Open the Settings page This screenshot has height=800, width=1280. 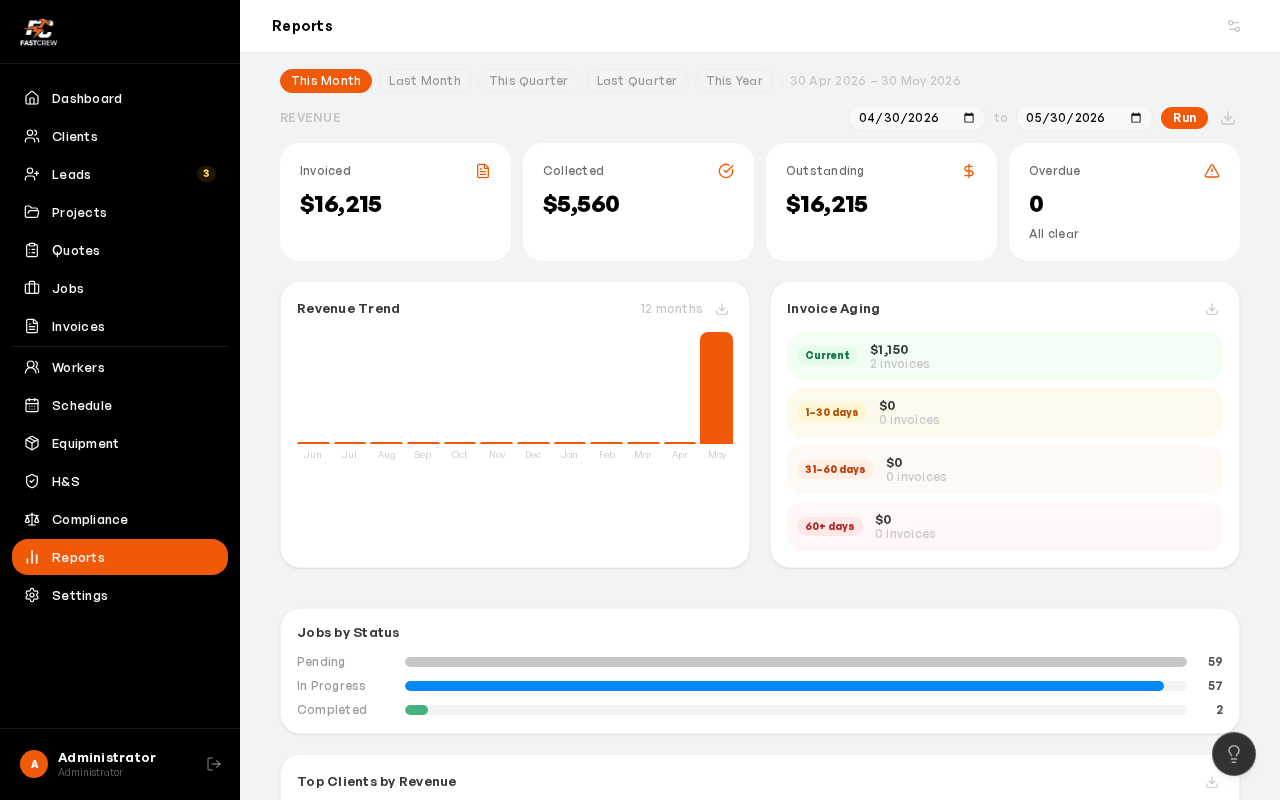pos(120,595)
